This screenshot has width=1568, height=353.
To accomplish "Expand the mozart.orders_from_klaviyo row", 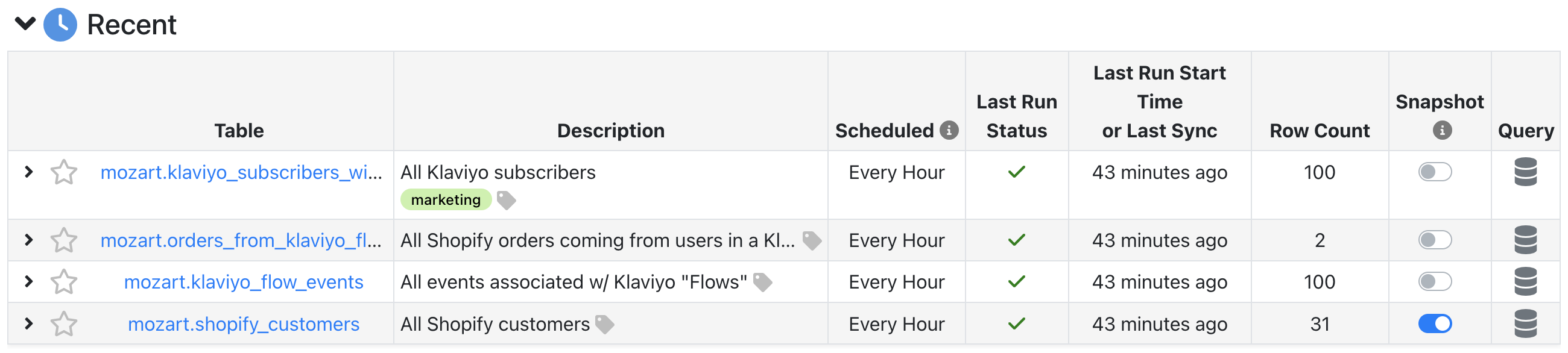I will point(28,240).
